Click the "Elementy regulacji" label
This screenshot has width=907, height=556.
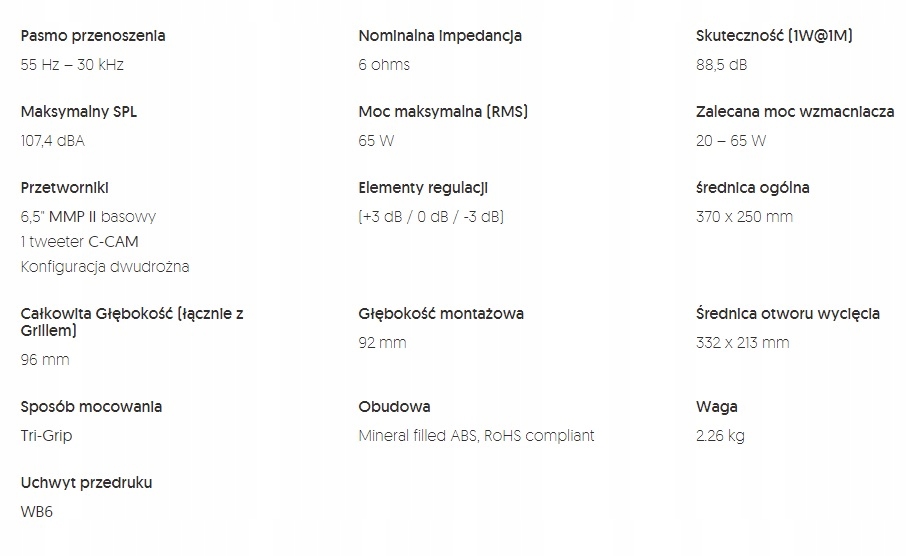click(423, 188)
